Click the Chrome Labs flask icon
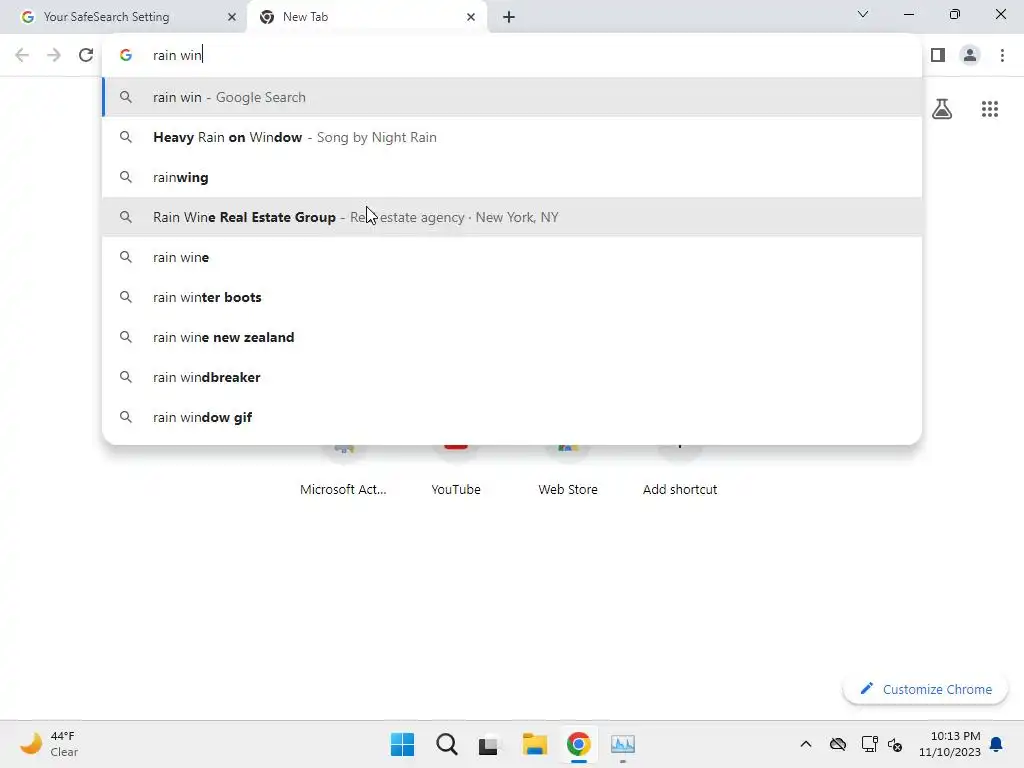 point(942,109)
